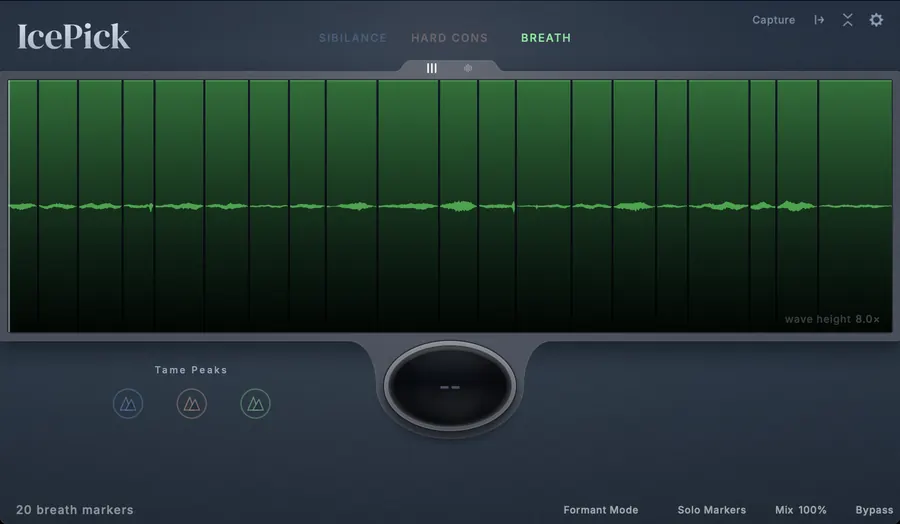
Task: Click the arrow-to-bar icon beside Capture
Action: 819,20
